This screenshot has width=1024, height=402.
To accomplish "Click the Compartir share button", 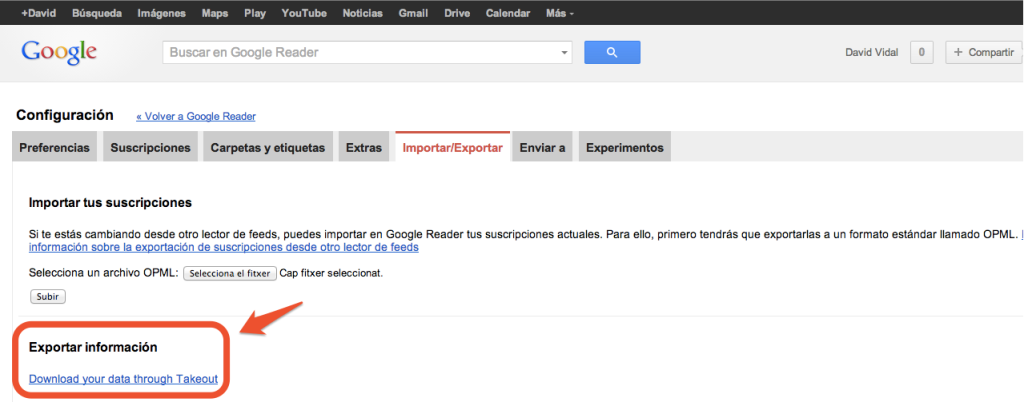I will pyautogui.click(x=984, y=52).
